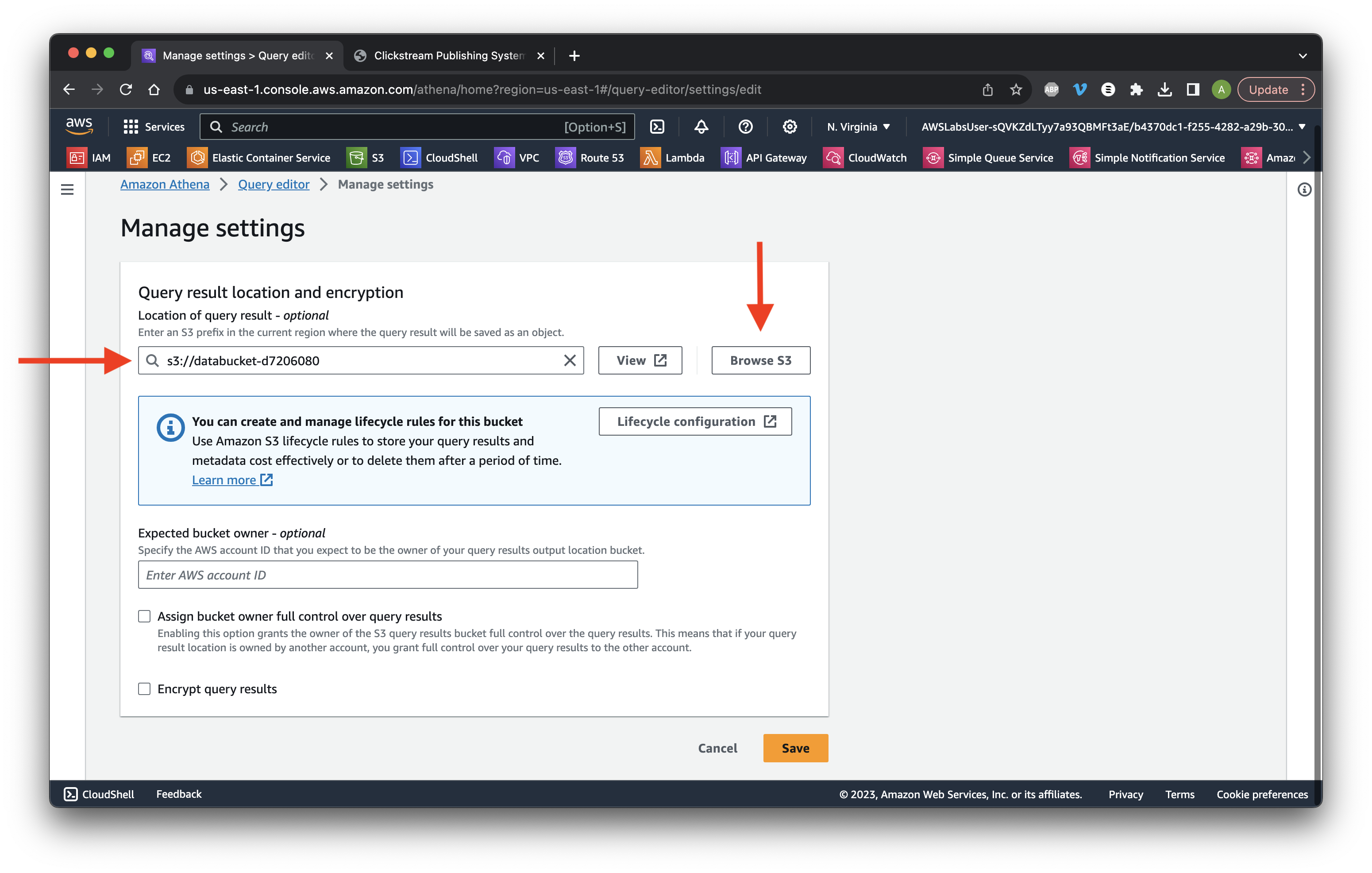1372x873 pixels.
Task: Open Elastic Container Service shortcut
Action: click(x=258, y=158)
